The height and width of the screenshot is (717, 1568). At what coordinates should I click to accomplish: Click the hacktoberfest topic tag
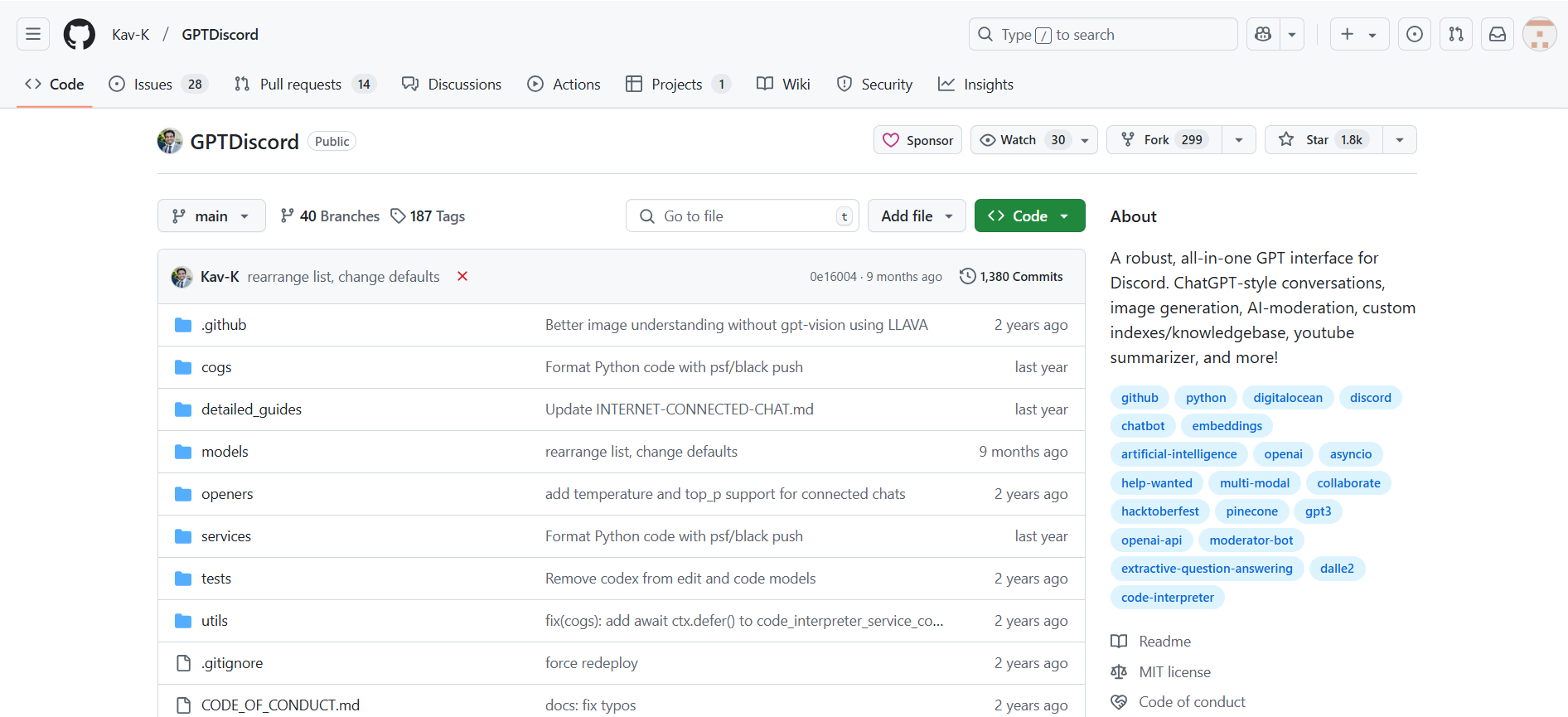click(x=1160, y=511)
